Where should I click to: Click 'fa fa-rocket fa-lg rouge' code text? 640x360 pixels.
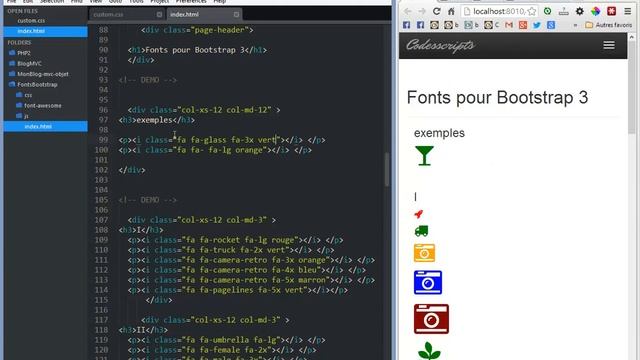[x=240, y=240]
